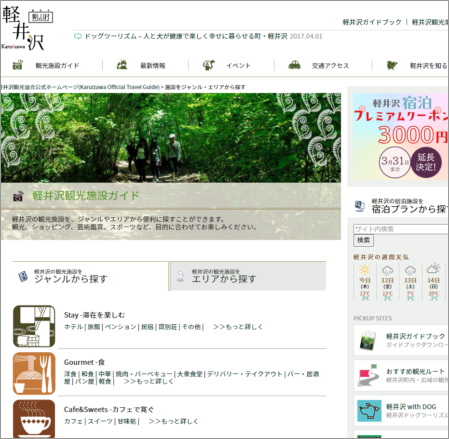Viewport: 449px width, 439px height.
Task: Click >>もっと詳しく in the Cafe&Sweets row
Action: point(173,421)
